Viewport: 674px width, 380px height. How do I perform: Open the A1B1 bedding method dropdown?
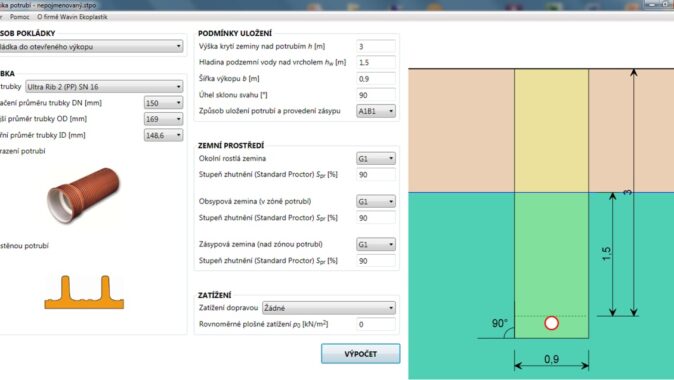(x=376, y=111)
